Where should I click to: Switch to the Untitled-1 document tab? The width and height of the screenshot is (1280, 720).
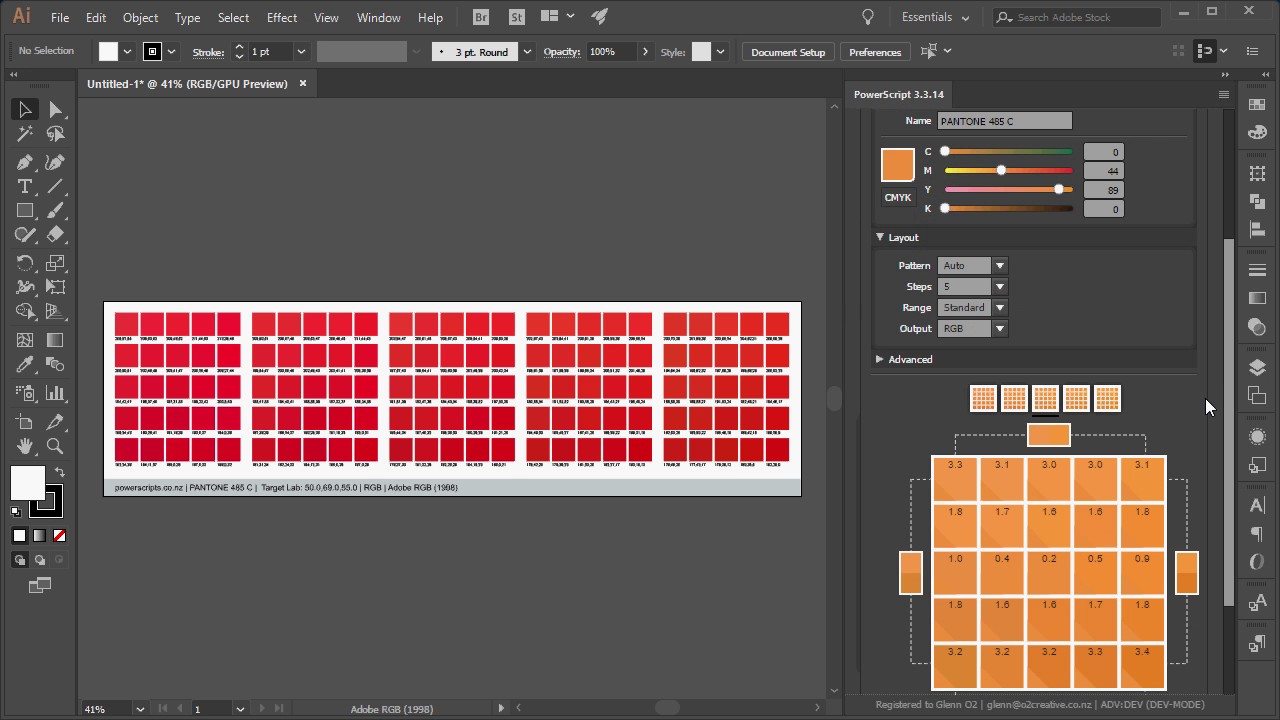(x=187, y=84)
